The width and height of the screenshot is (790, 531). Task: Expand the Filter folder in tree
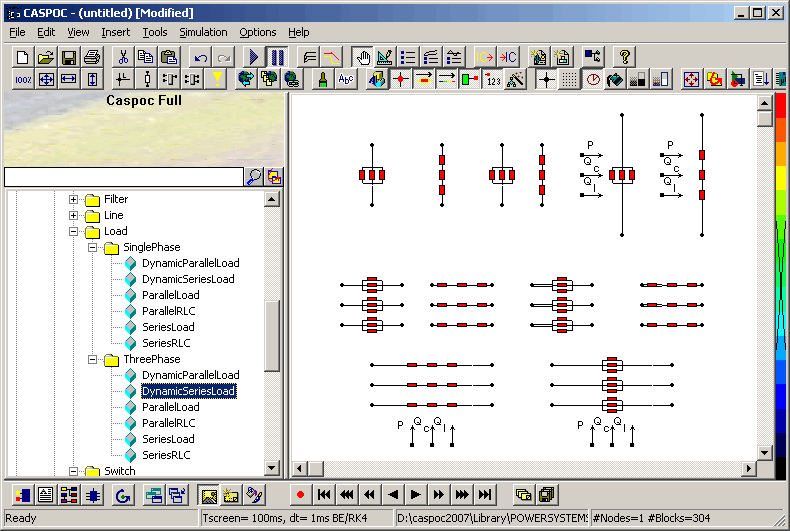click(73, 199)
